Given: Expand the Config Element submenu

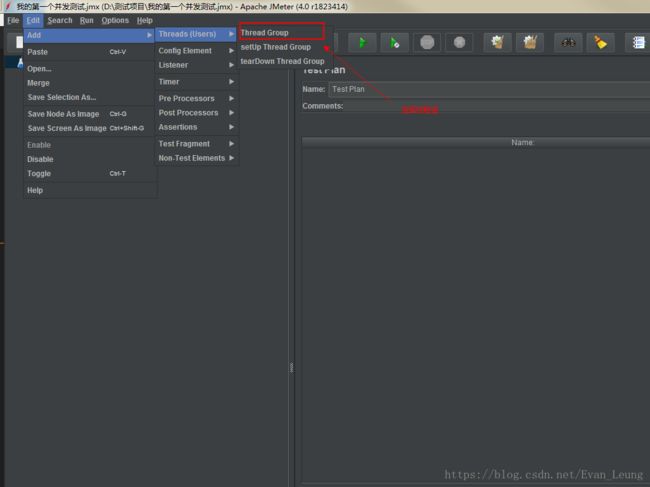Looking at the screenshot, I should (x=196, y=51).
